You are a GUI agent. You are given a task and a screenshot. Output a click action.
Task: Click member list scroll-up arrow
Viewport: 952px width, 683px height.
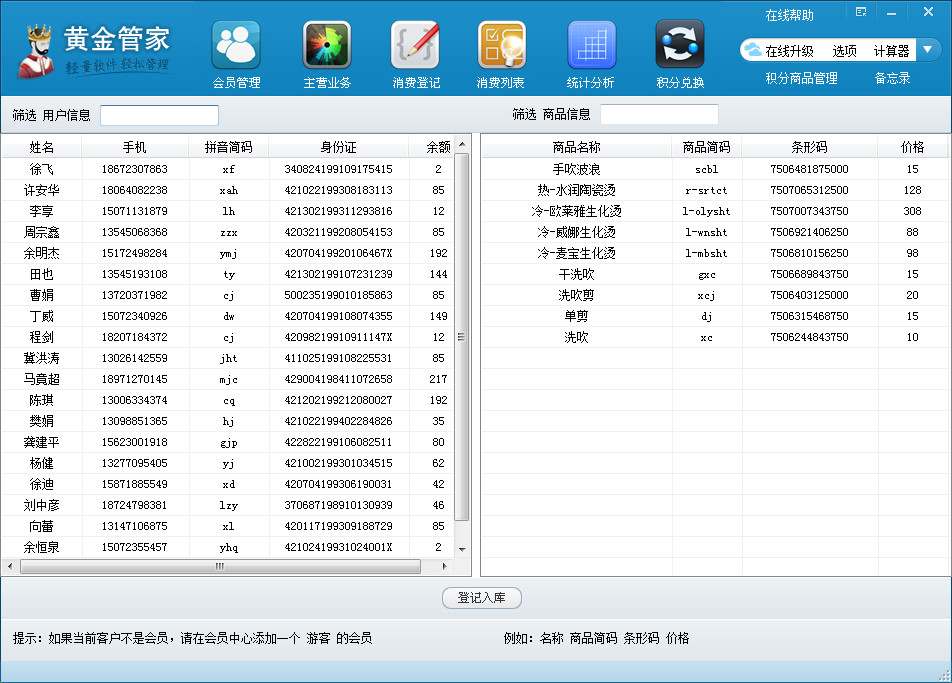point(462,144)
